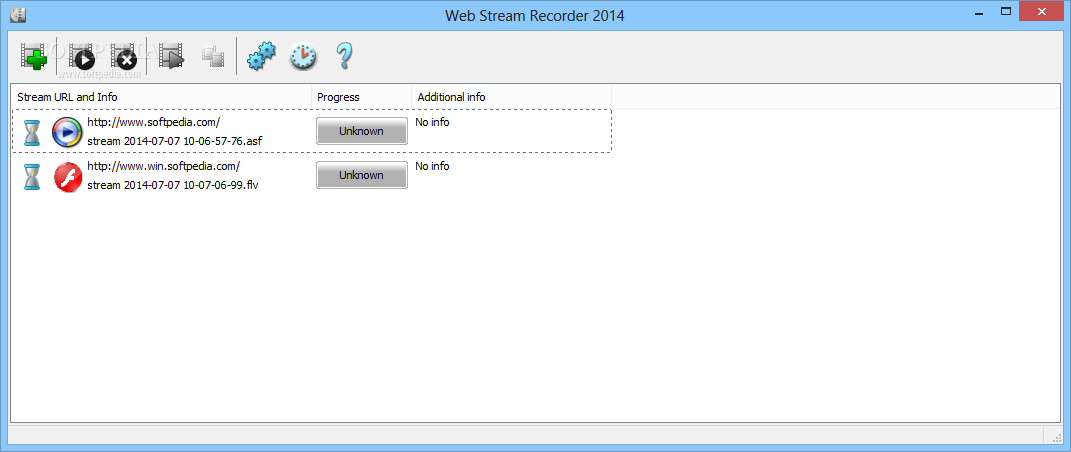Click No info text of the .asf stream

click(432, 123)
